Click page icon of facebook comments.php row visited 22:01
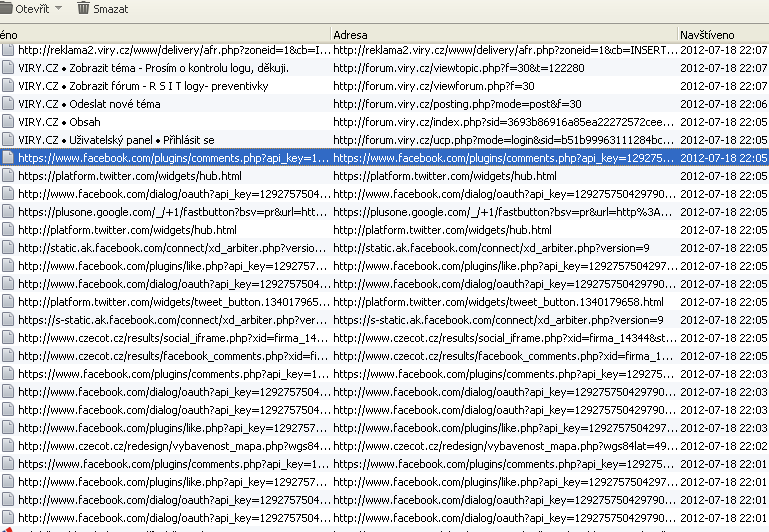 pyautogui.click(x=8, y=464)
